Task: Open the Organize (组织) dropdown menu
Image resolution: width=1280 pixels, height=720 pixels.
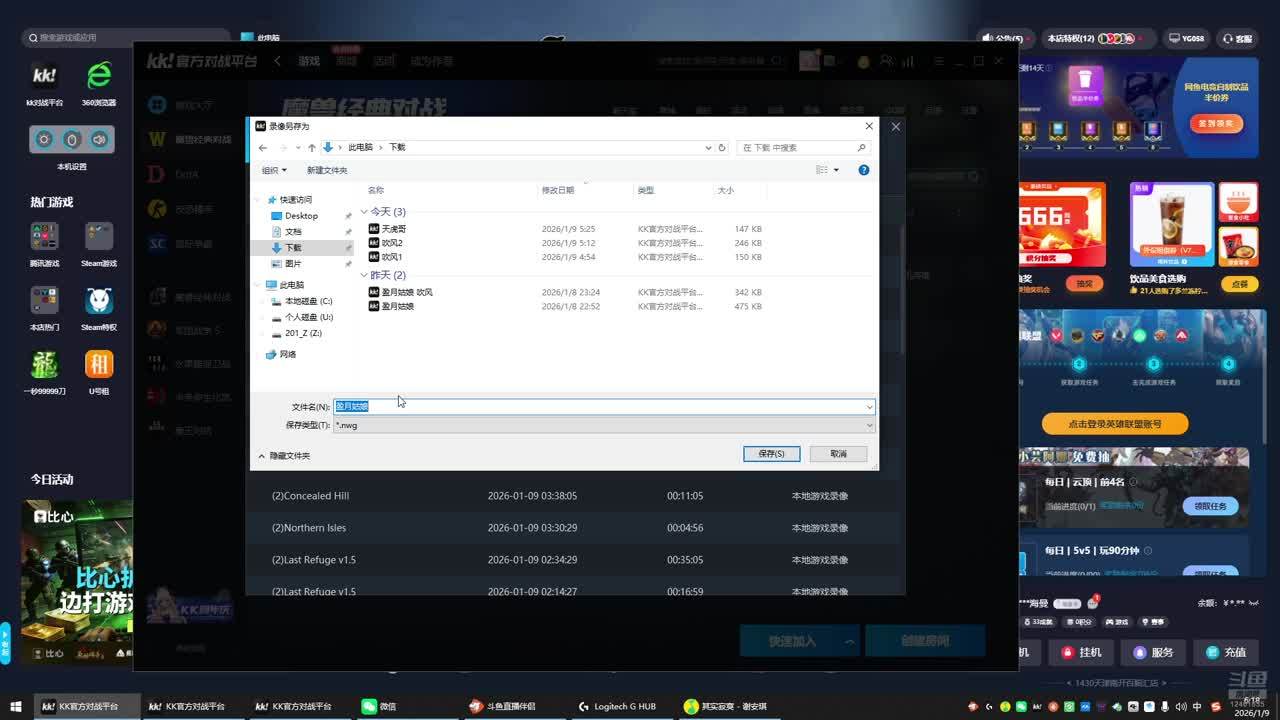Action: [x=274, y=170]
